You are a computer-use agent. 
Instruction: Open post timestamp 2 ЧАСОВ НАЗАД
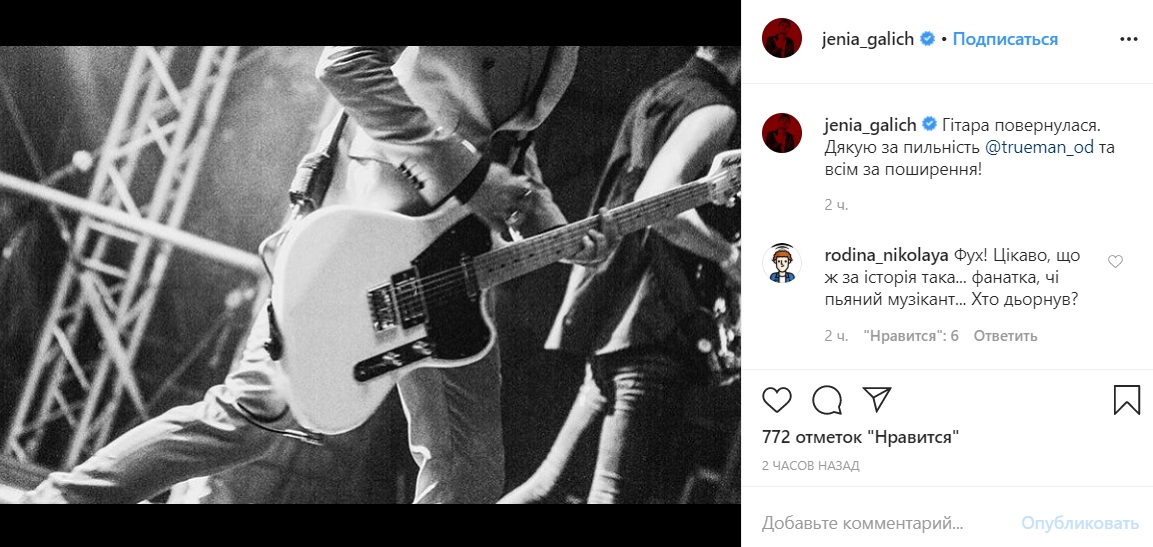(x=810, y=465)
